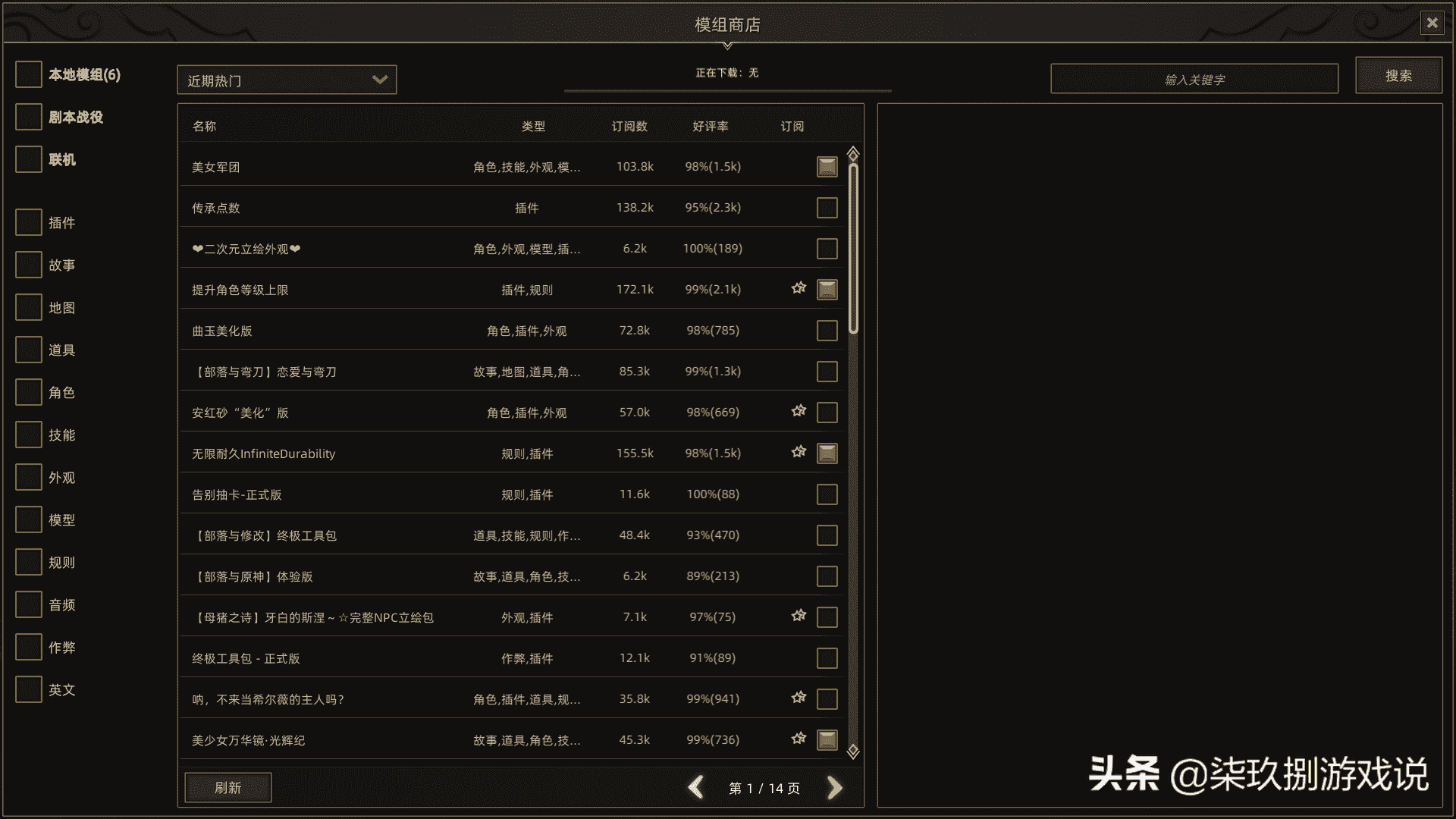Screen dimensions: 1456x819
Task: Select the 美女军团 mod row
Action: [x=513, y=167]
